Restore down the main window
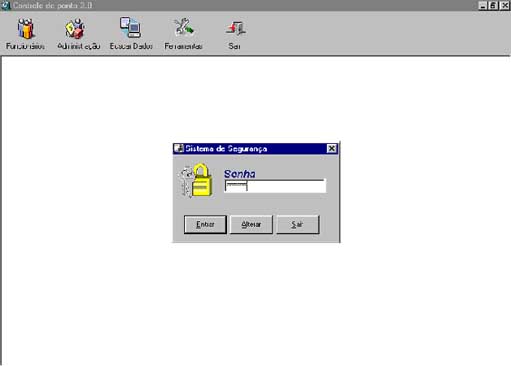Viewport: 511px width, 366px height. point(493,6)
